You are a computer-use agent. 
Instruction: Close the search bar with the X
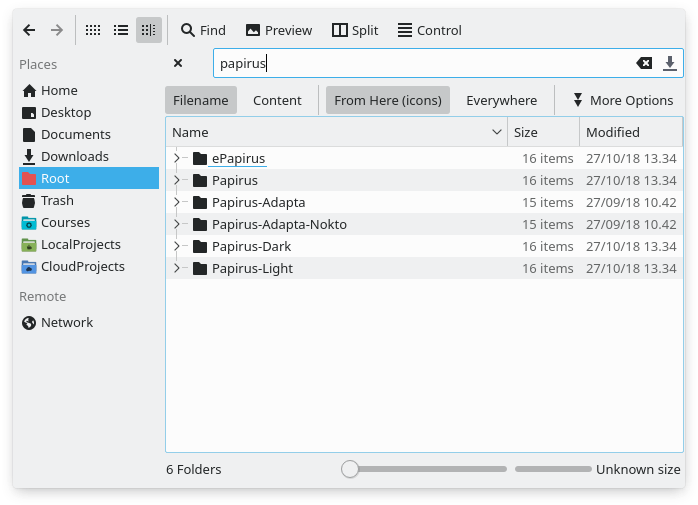click(178, 63)
